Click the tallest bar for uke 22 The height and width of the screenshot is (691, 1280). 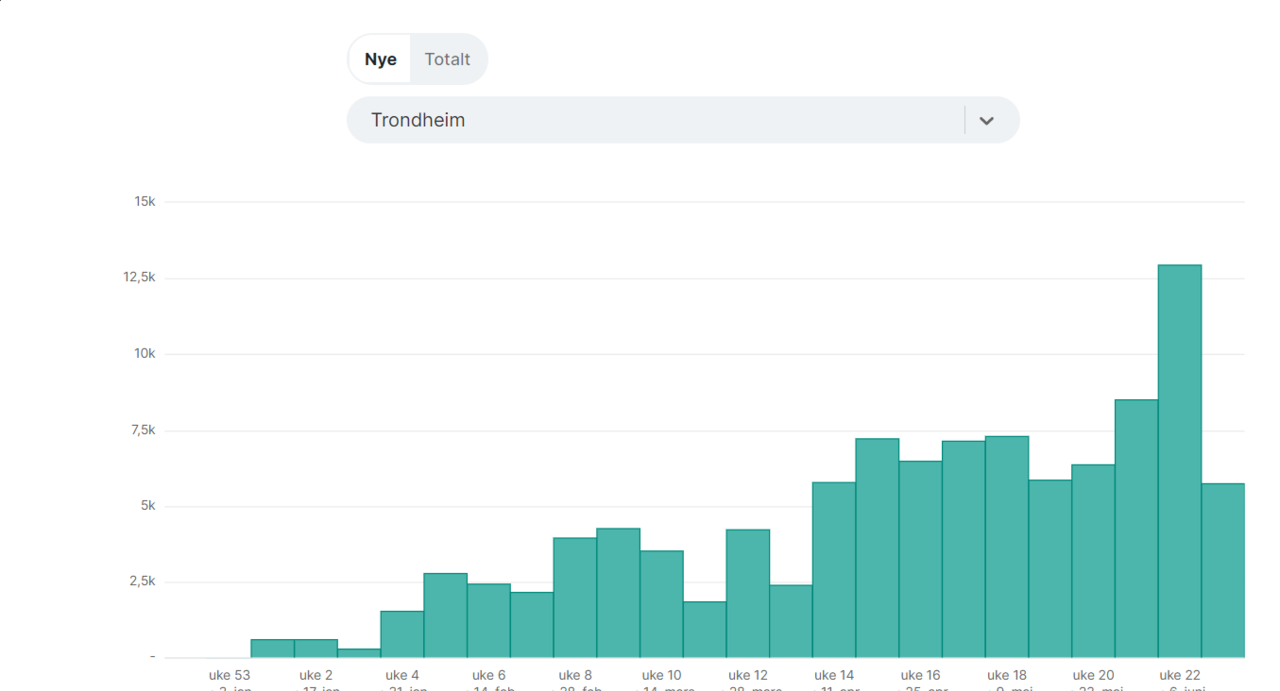[1179, 460]
